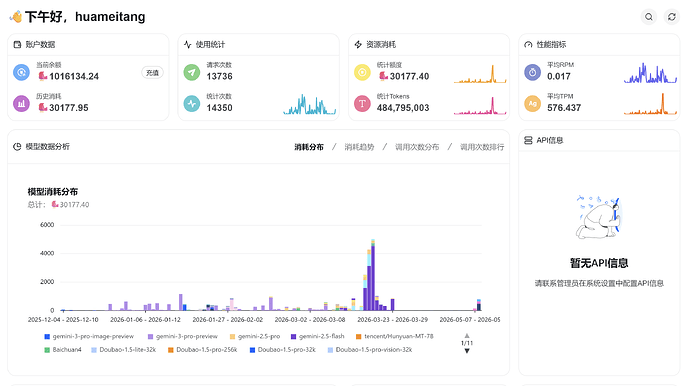
Task: Switch to the 消耗趋势 tab
Action: click(x=359, y=147)
